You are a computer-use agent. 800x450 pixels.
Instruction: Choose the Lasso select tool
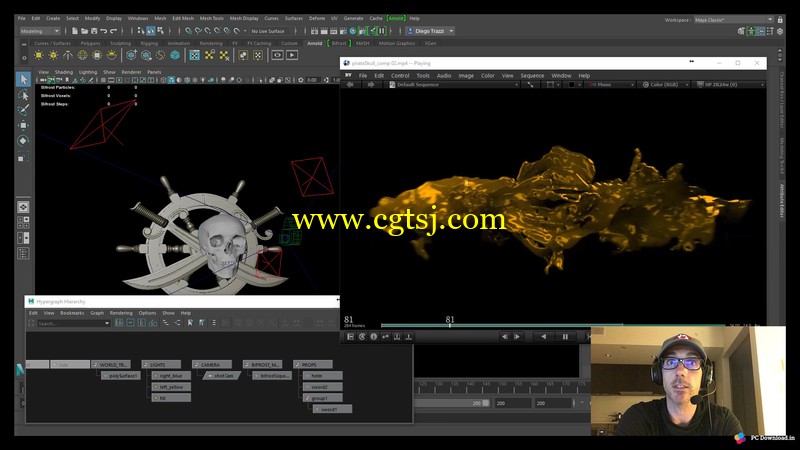tap(23, 95)
